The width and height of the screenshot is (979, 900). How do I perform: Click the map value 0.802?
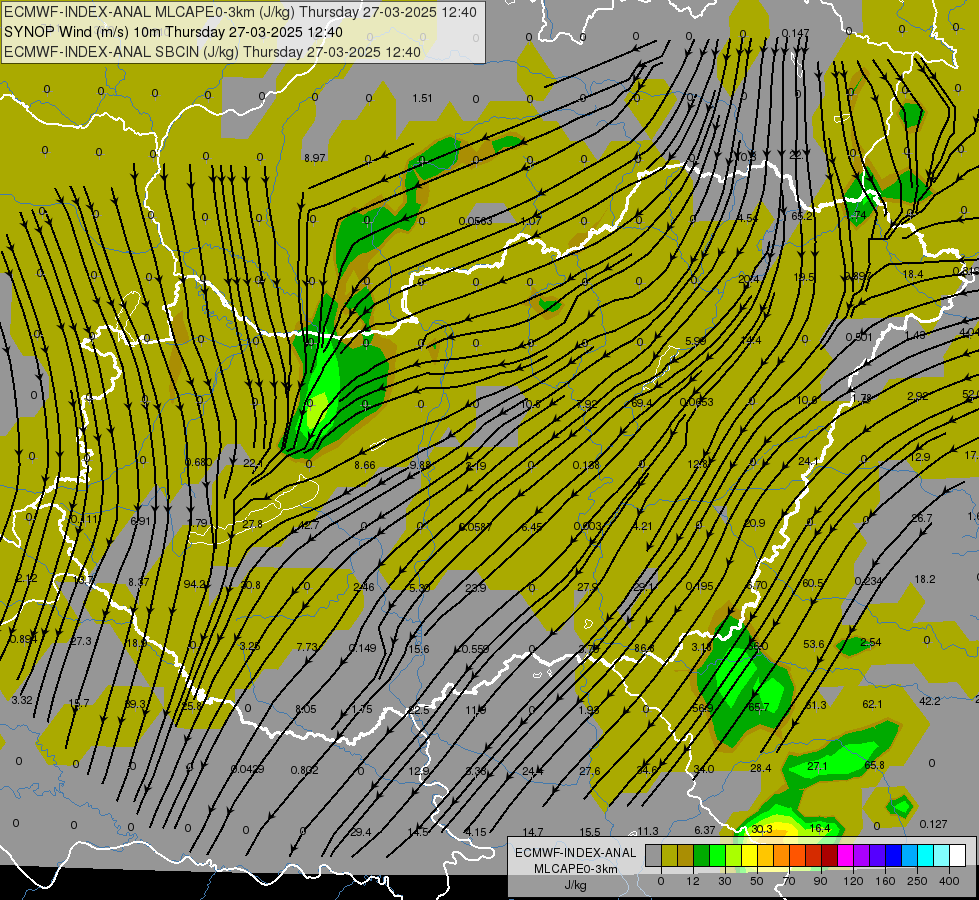click(305, 770)
